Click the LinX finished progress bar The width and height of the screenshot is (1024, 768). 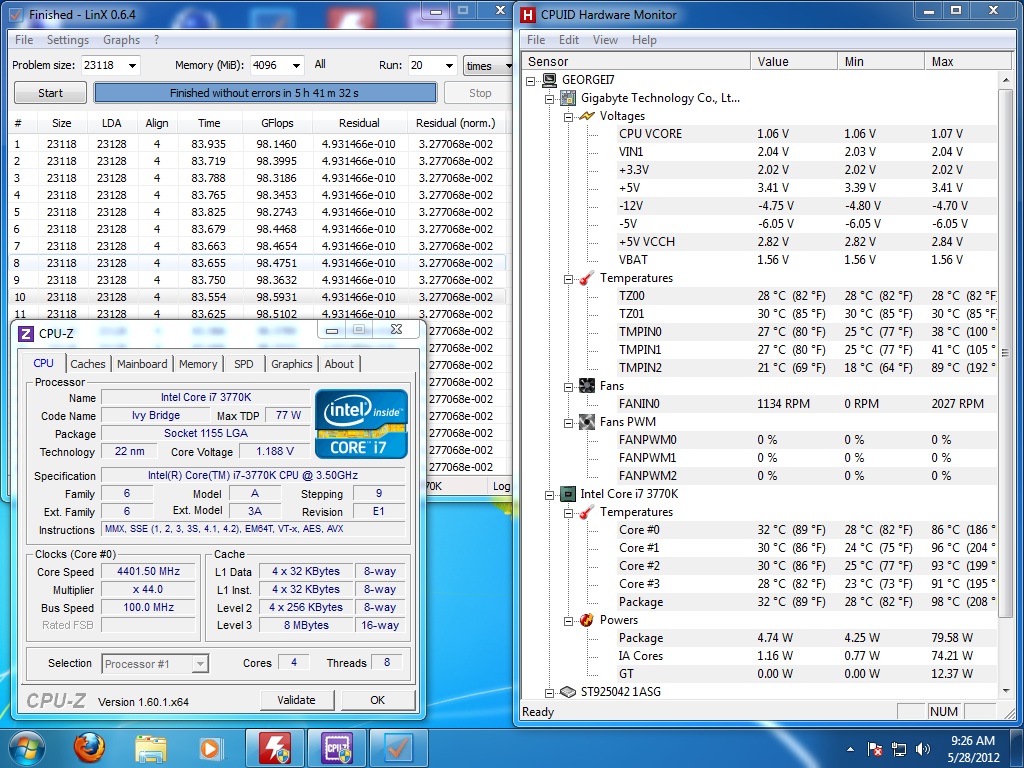coord(265,93)
